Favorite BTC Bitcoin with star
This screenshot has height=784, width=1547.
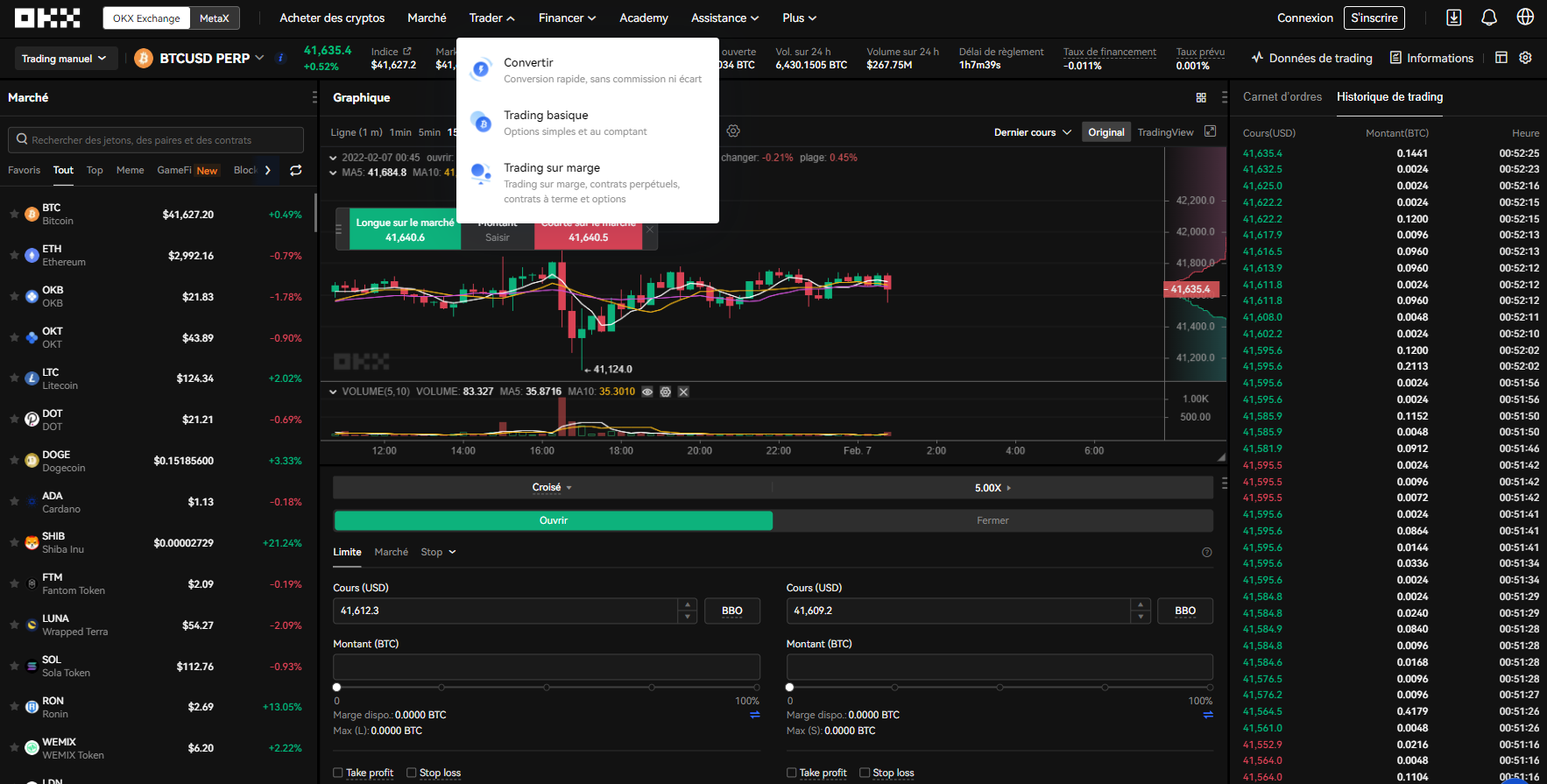14,214
